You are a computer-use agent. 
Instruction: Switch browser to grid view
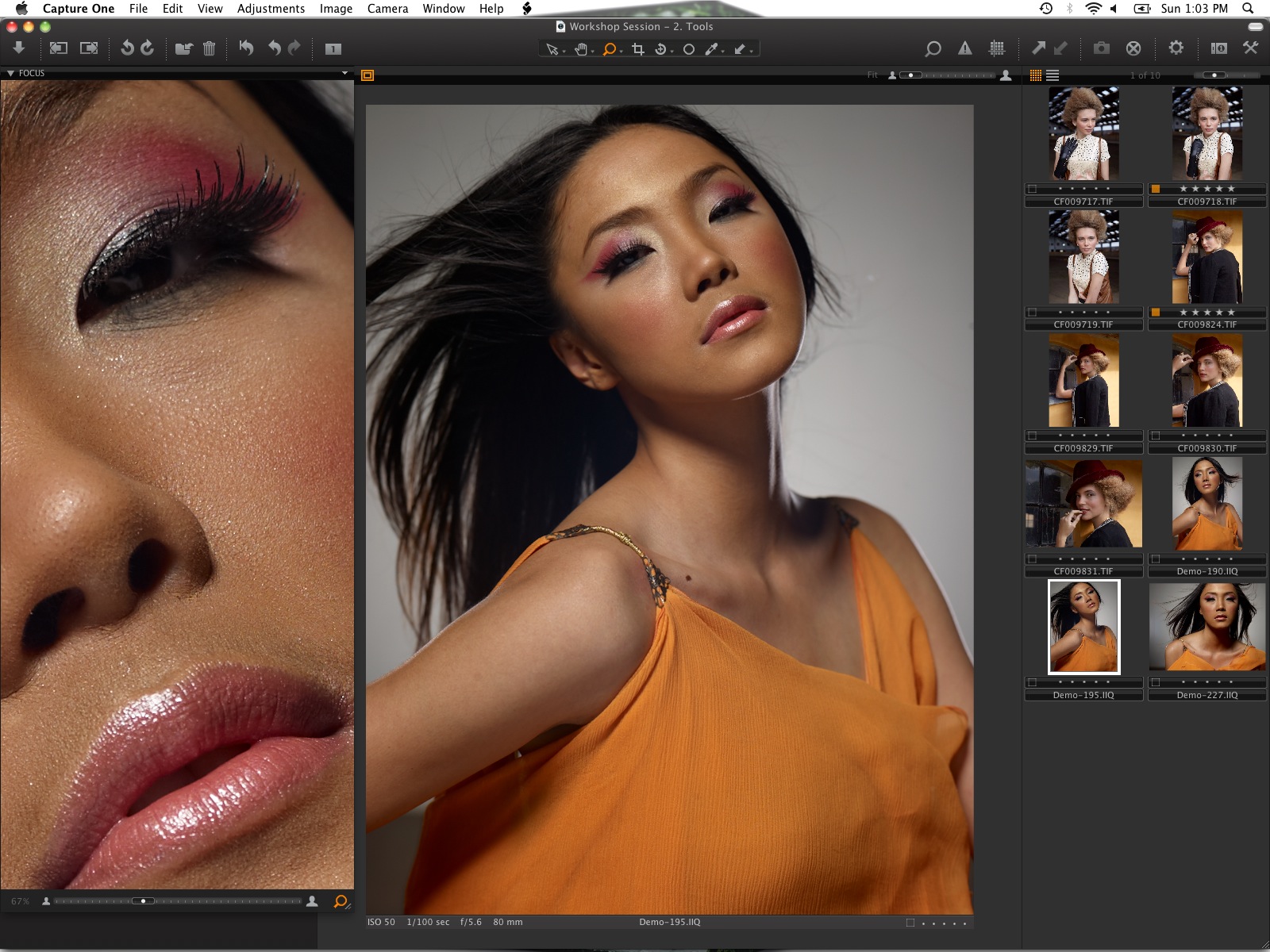pyautogui.click(x=1036, y=75)
